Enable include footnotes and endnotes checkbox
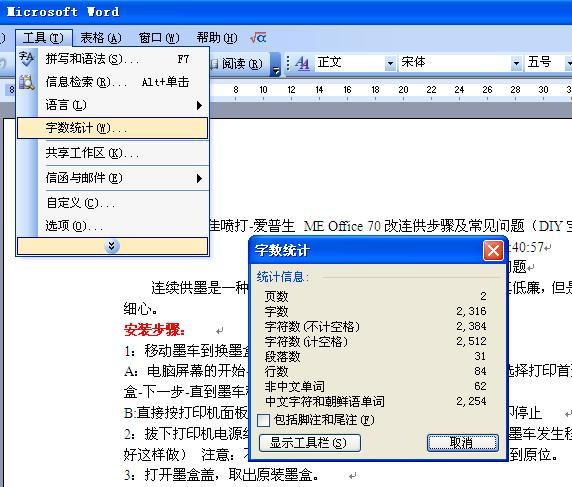The height and width of the screenshot is (487, 572). pyautogui.click(x=263, y=420)
